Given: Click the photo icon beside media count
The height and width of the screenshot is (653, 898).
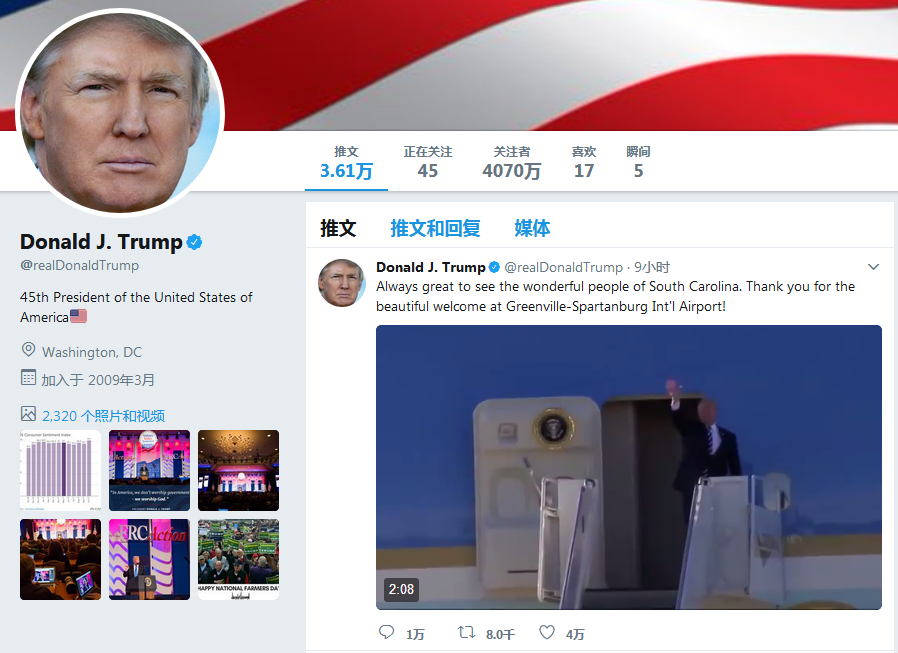Looking at the screenshot, I should point(28,414).
